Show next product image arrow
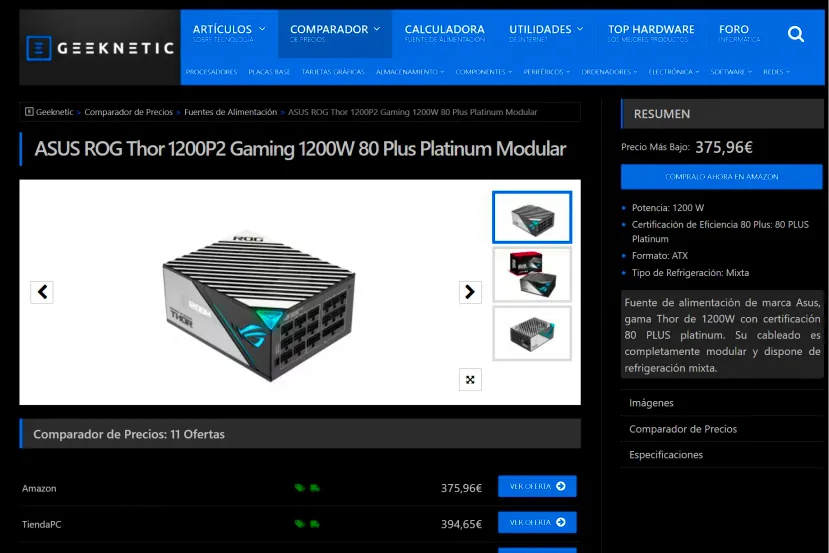829x553 pixels. click(x=470, y=292)
